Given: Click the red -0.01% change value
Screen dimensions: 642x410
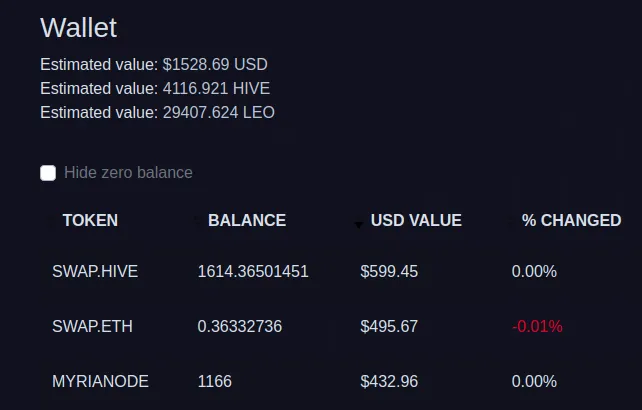Looking at the screenshot, I should tap(537, 326).
